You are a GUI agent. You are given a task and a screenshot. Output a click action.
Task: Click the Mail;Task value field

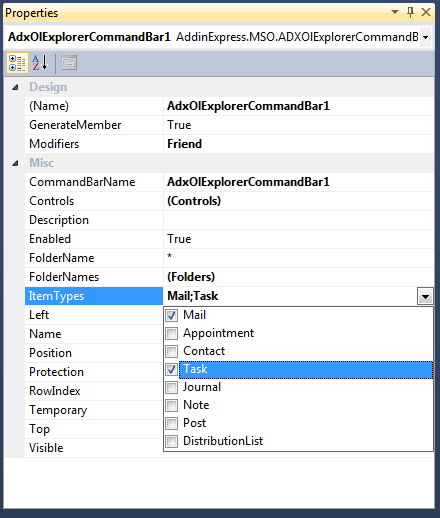click(x=290, y=296)
